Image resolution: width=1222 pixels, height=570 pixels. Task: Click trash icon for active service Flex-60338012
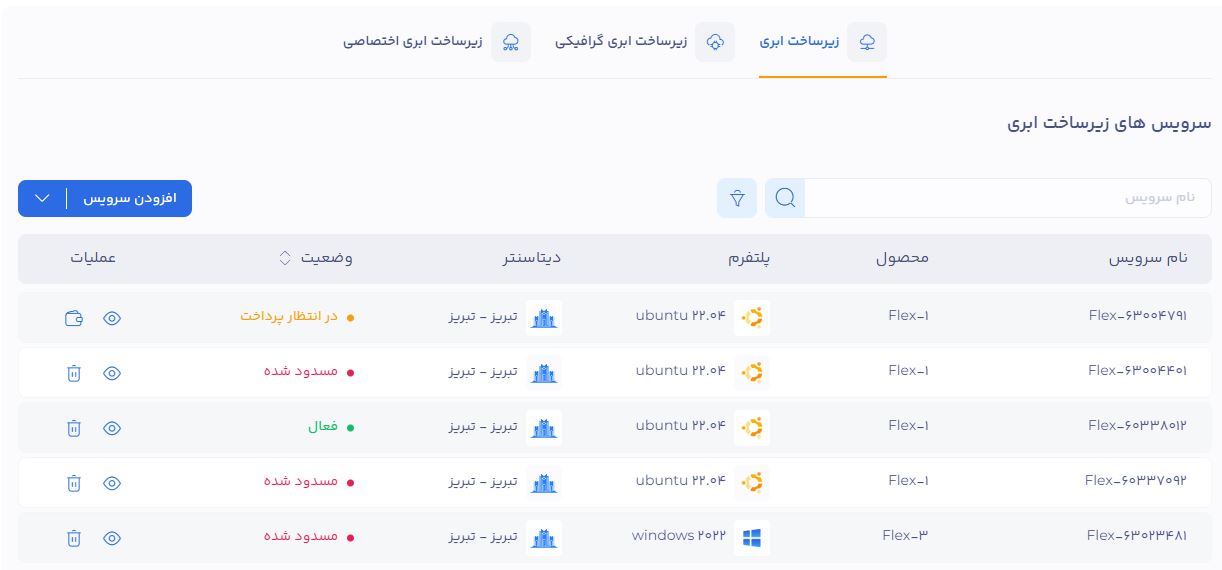[x=73, y=428]
